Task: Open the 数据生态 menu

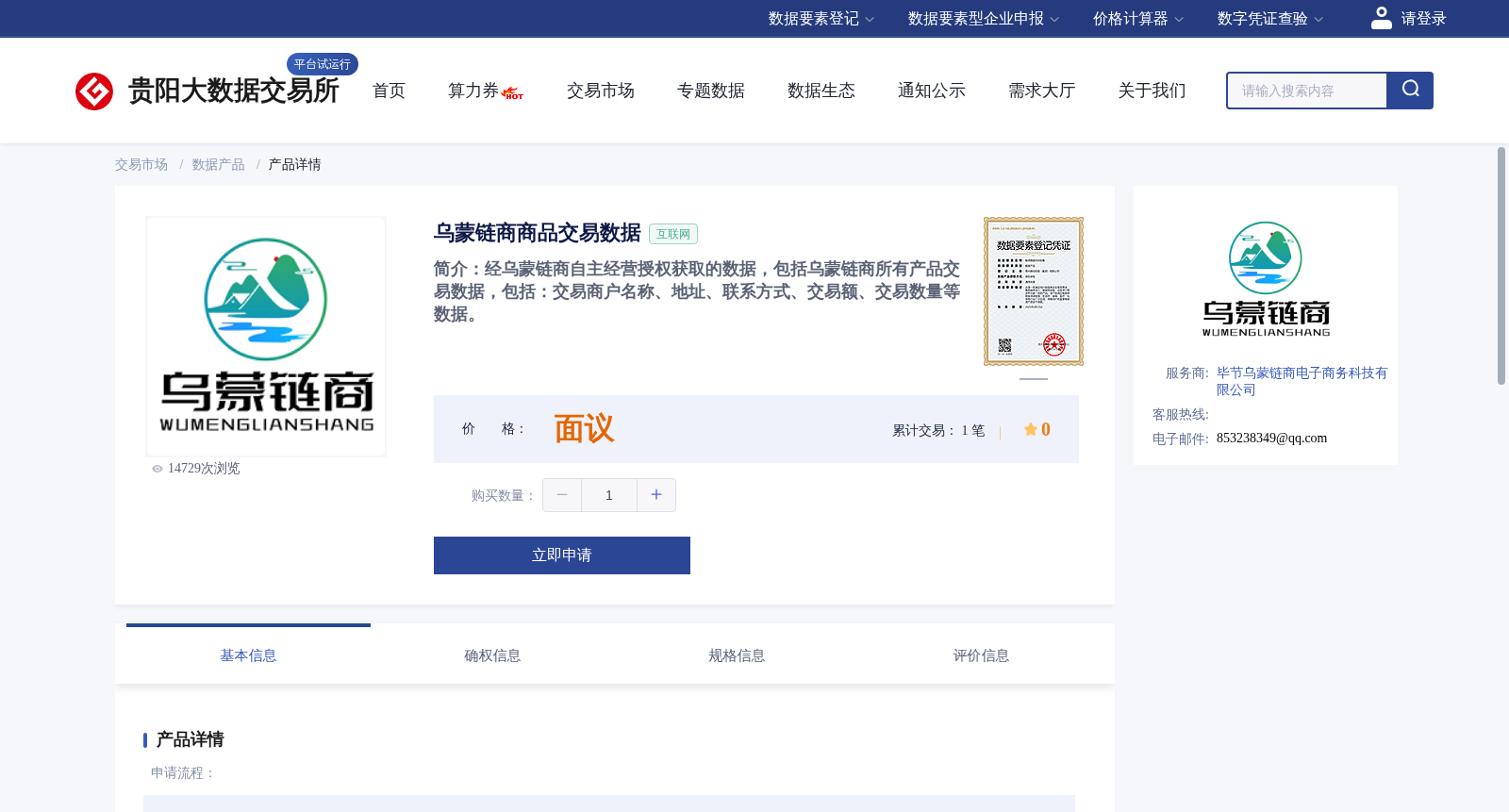Action: click(x=821, y=91)
